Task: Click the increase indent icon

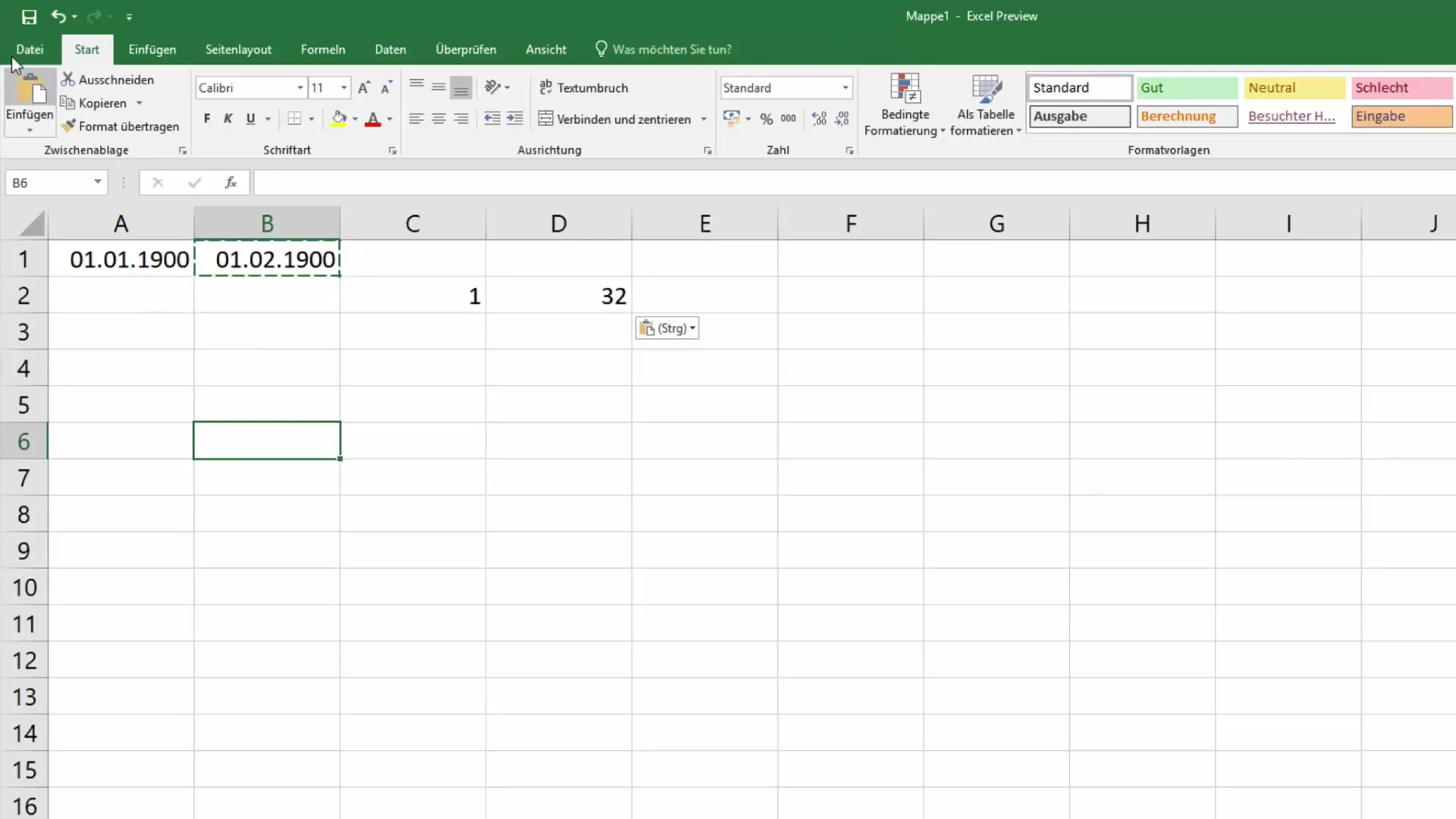Action: pyautogui.click(x=515, y=118)
